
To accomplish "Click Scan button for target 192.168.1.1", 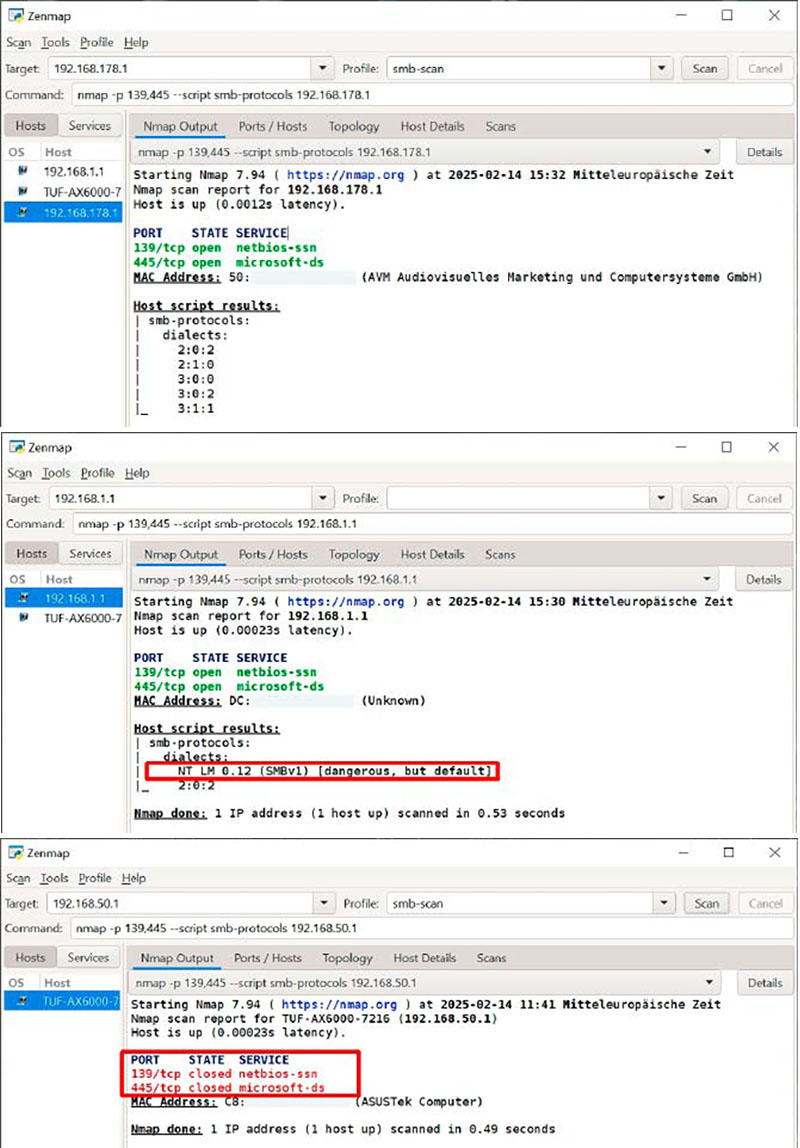I will pyautogui.click(x=704, y=499).
